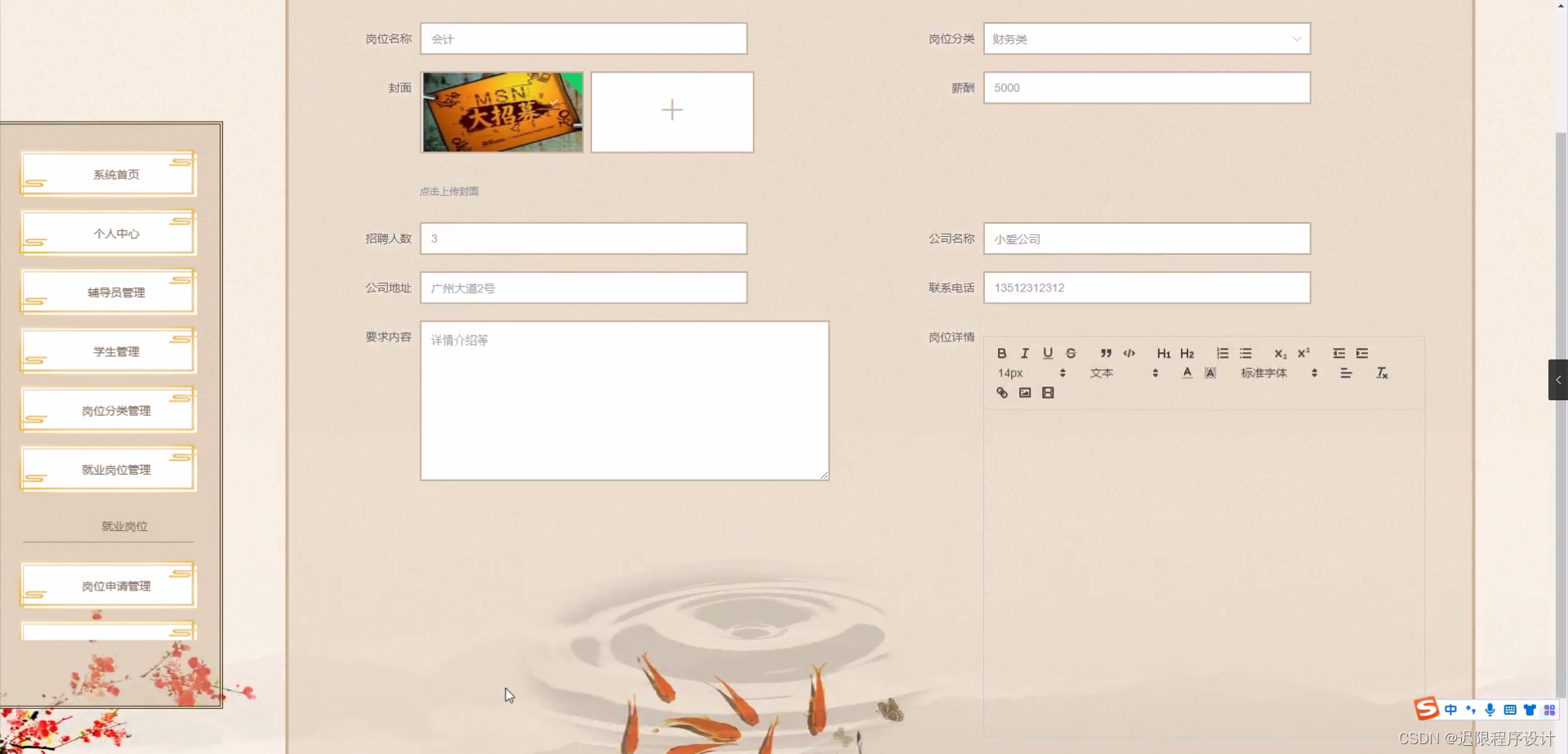
Task: Open the 文本 heading style dropdown
Action: pyautogui.click(x=1124, y=373)
